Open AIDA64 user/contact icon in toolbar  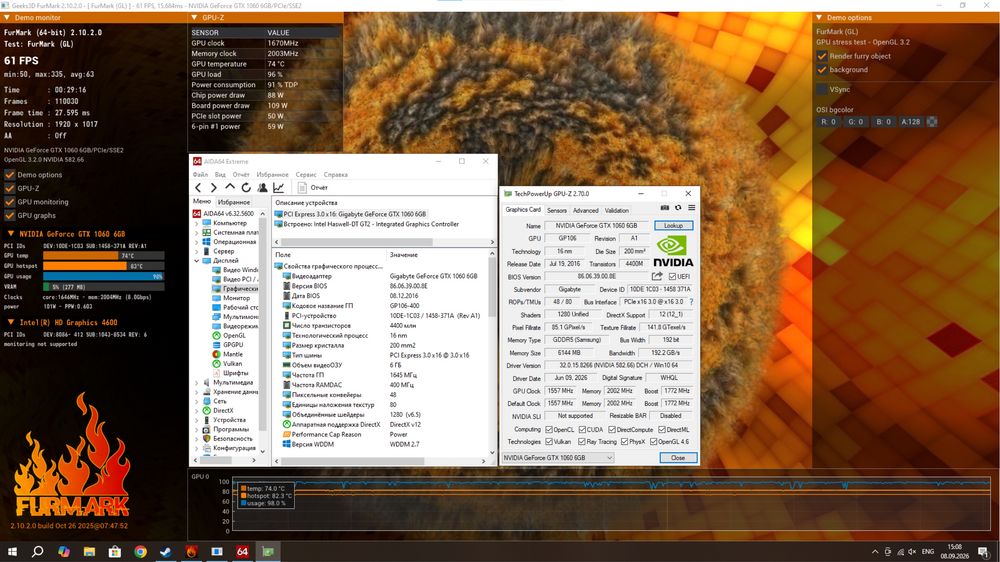[262, 188]
